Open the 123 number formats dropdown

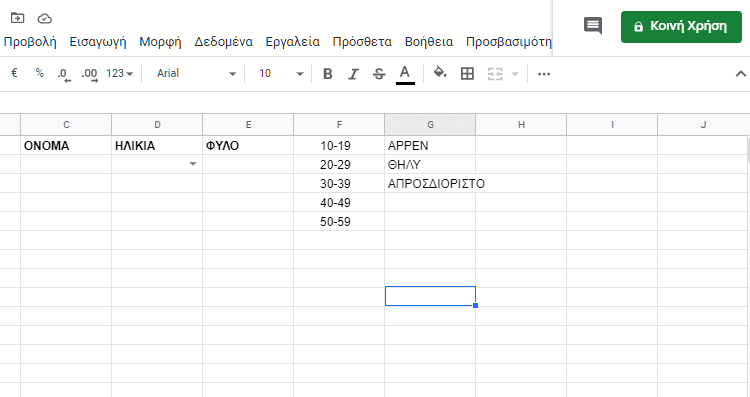click(119, 74)
